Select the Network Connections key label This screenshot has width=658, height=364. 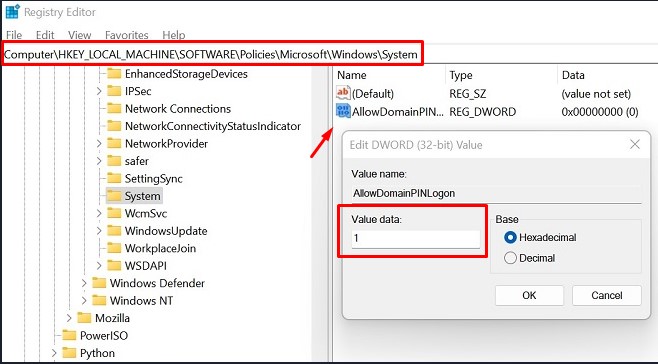(x=178, y=109)
